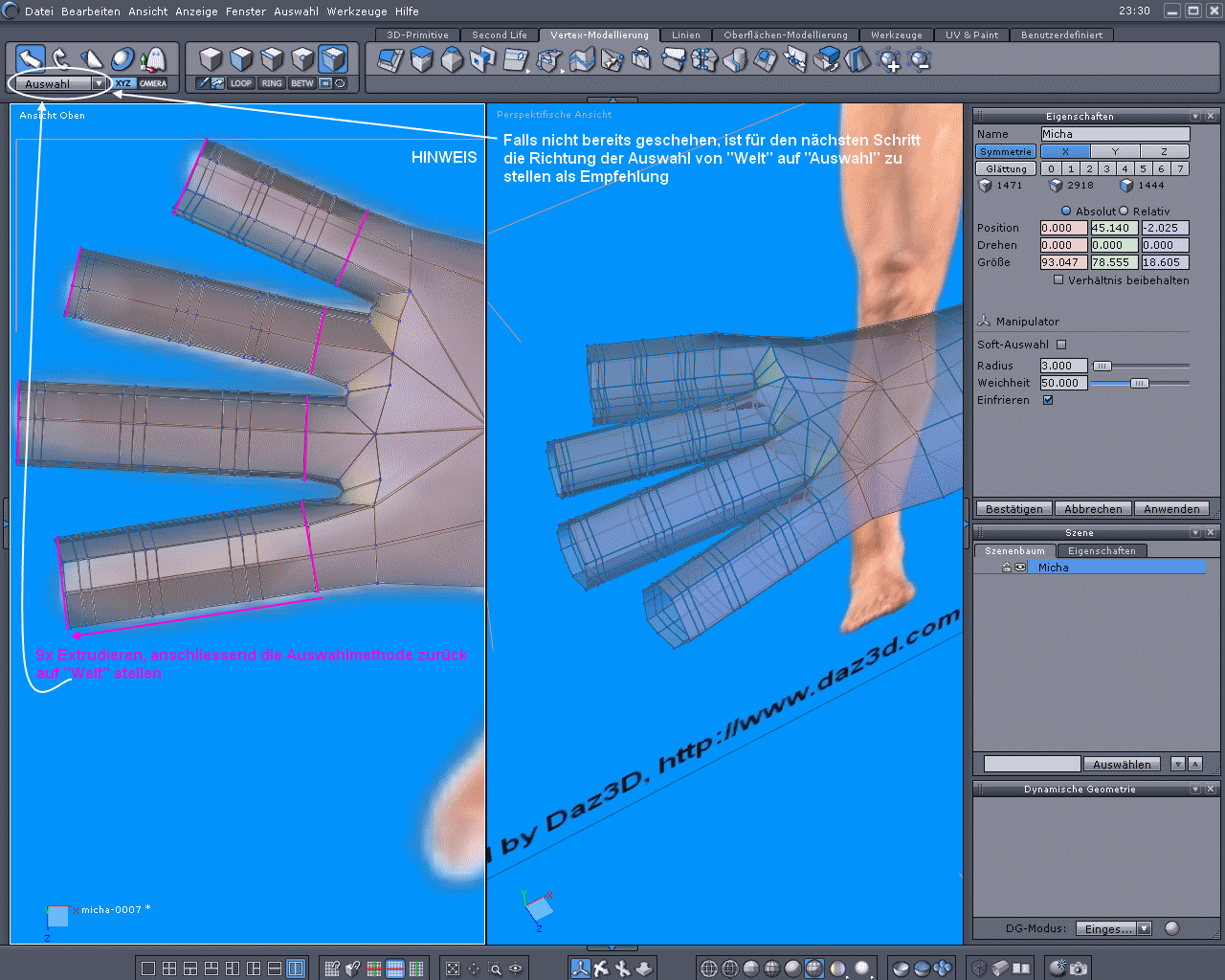
Task: Uncheck the Einfrieren checkbox
Action: click(x=1048, y=400)
